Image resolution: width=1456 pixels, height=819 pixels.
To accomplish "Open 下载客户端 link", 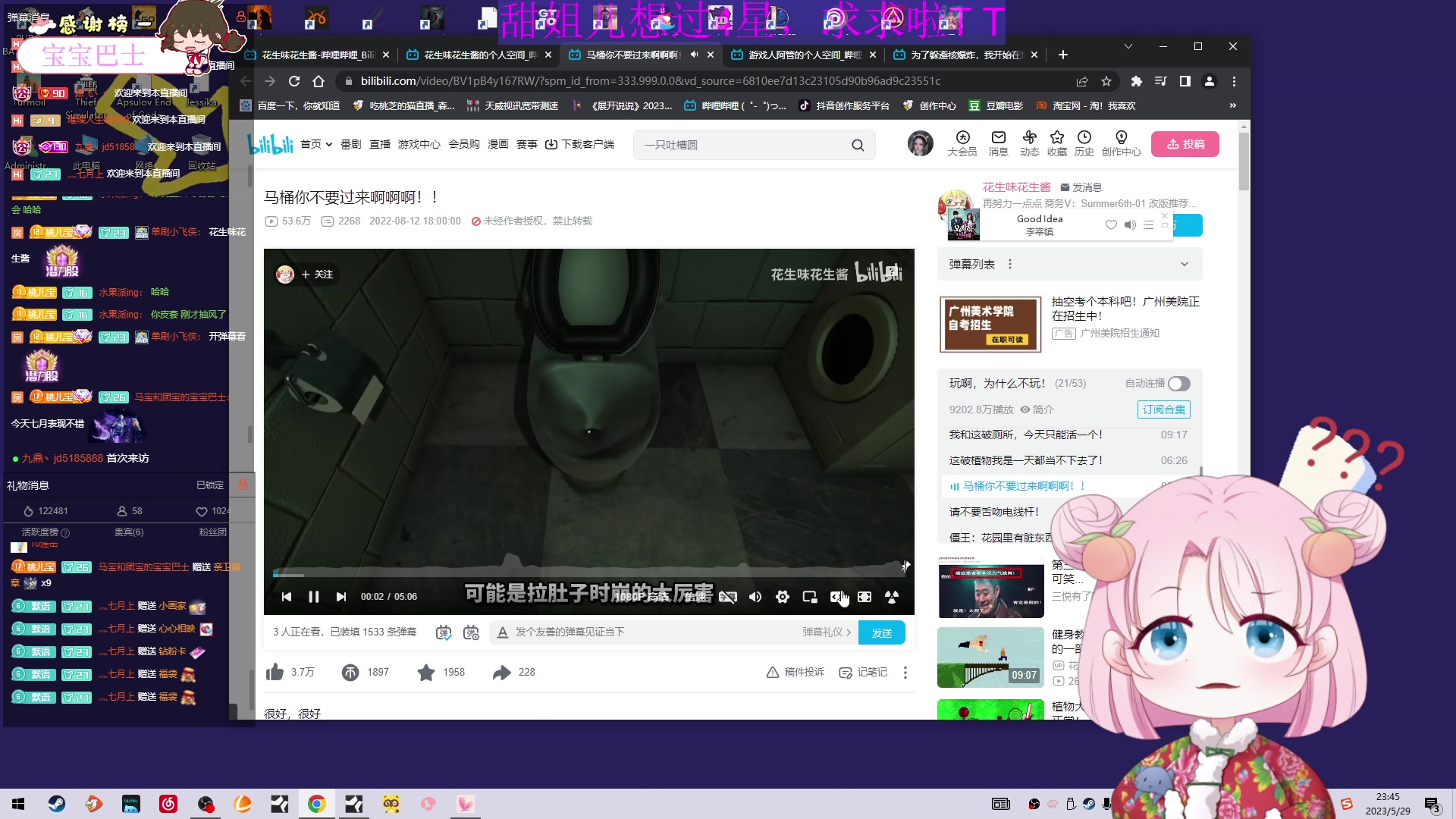I will point(579,144).
